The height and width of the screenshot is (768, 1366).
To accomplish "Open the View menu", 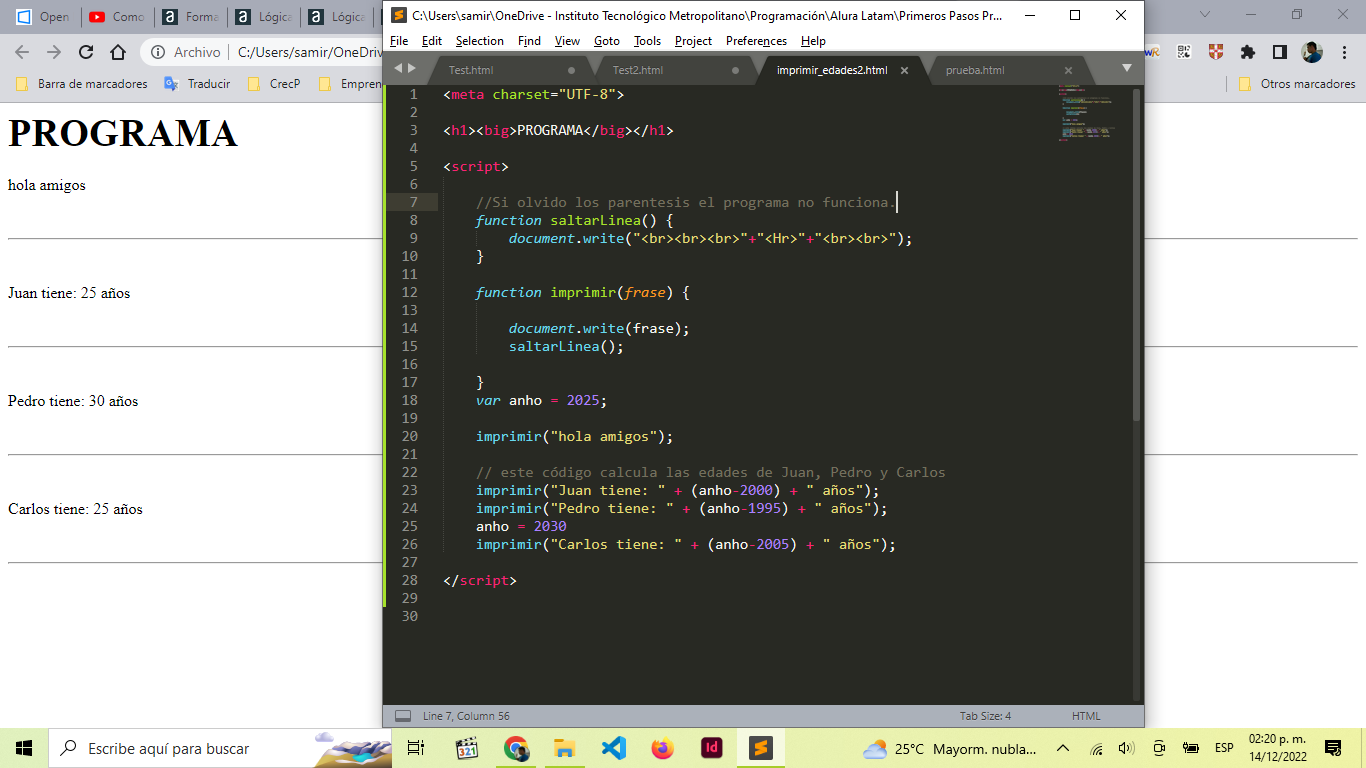I will (x=567, y=41).
